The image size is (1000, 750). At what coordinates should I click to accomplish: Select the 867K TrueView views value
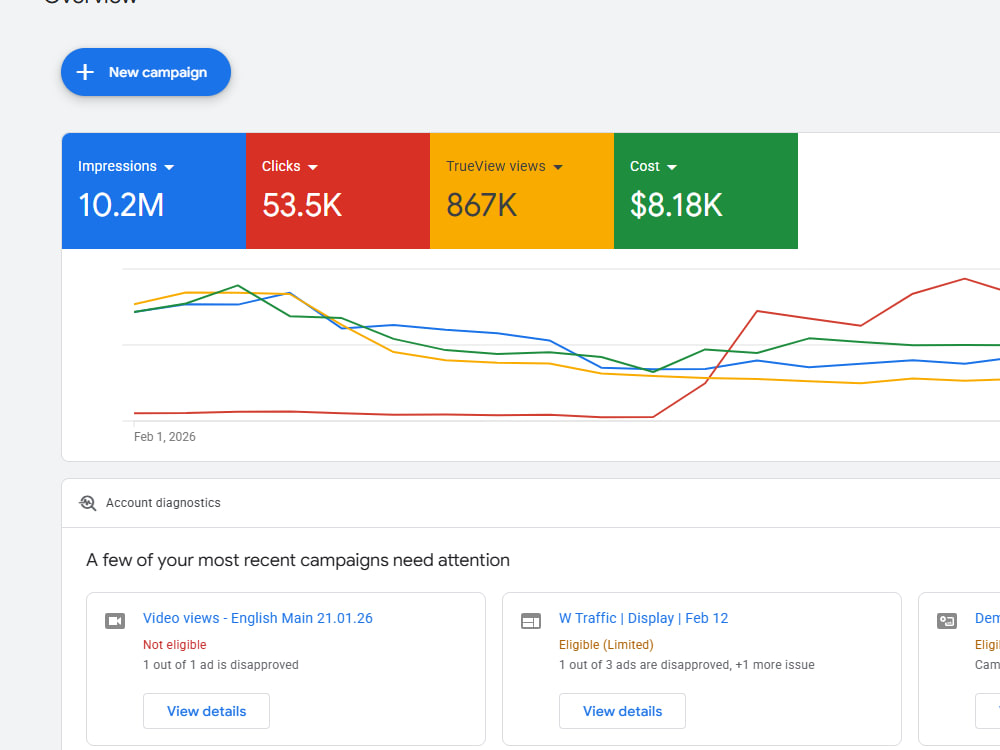[482, 205]
